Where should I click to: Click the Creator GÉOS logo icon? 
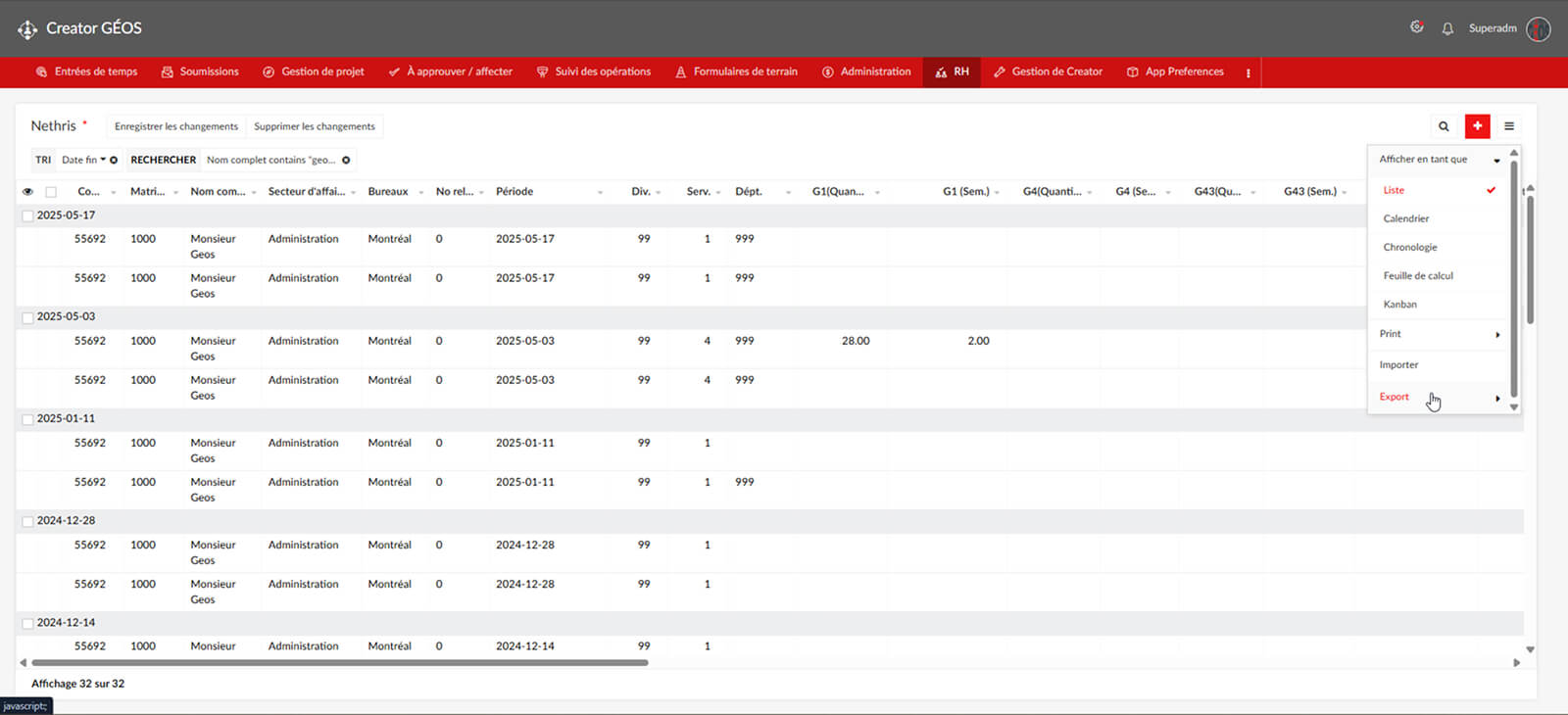(27, 29)
